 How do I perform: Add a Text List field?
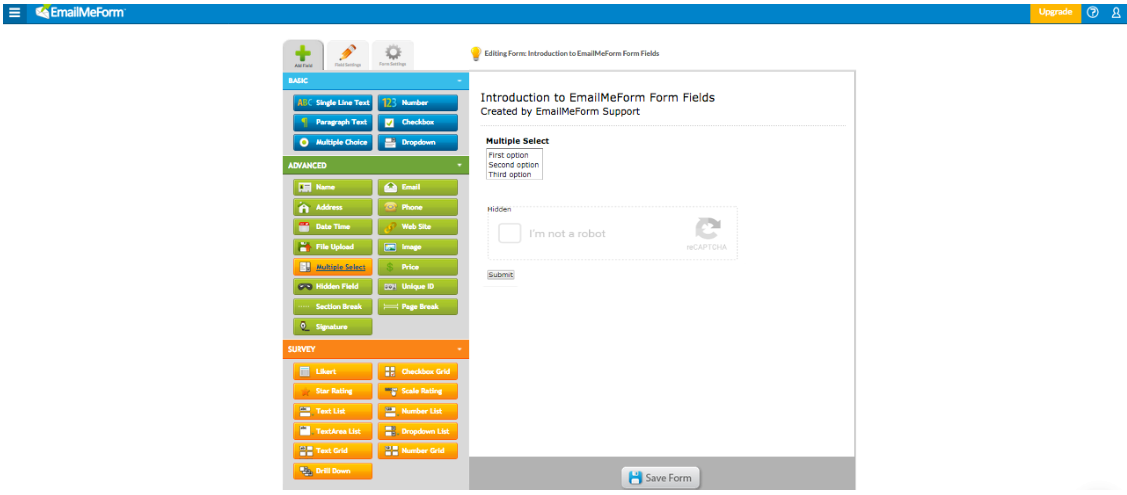pos(333,411)
